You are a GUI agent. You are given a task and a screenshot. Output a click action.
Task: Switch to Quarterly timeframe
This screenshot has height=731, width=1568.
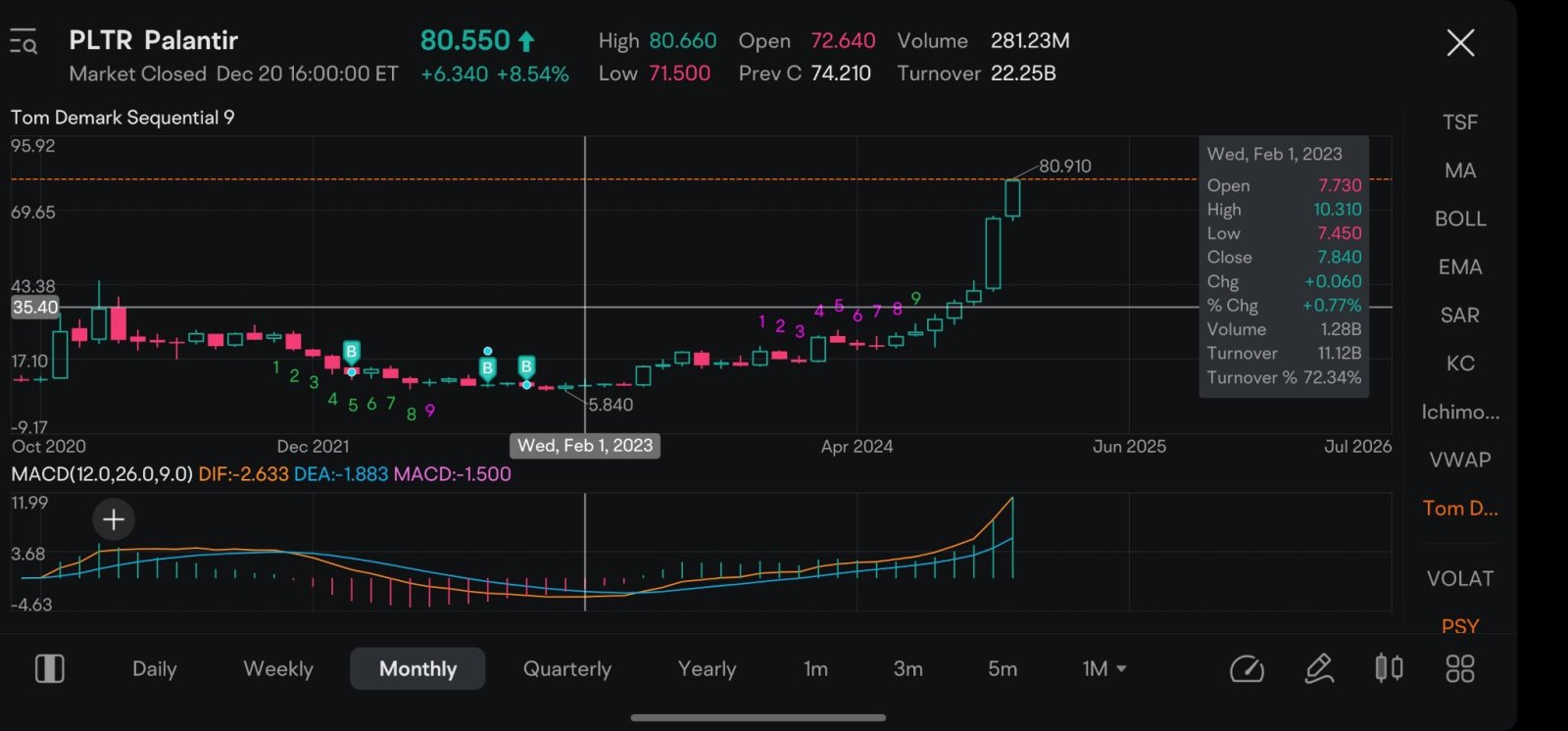tap(566, 668)
